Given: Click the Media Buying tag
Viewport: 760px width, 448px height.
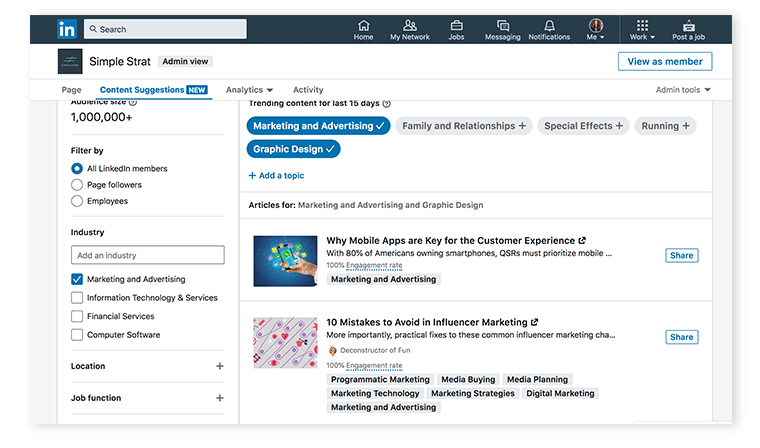Looking at the screenshot, I should coord(468,379).
